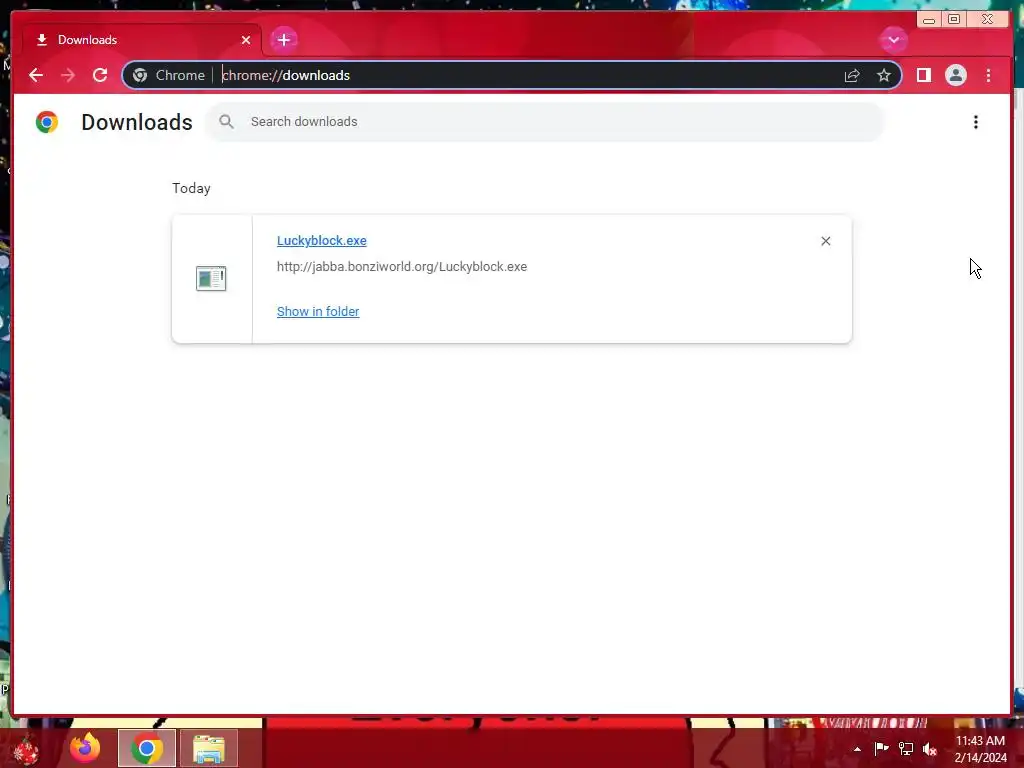Focus the Search downloads field
Screen dimensions: 1024x768
click(x=545, y=121)
